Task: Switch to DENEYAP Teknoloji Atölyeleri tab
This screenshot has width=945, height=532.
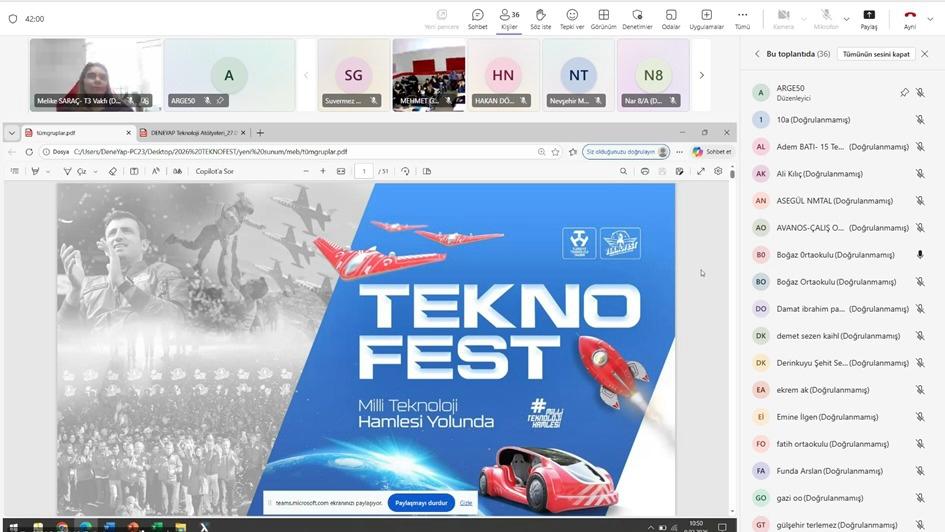Action: (190, 132)
